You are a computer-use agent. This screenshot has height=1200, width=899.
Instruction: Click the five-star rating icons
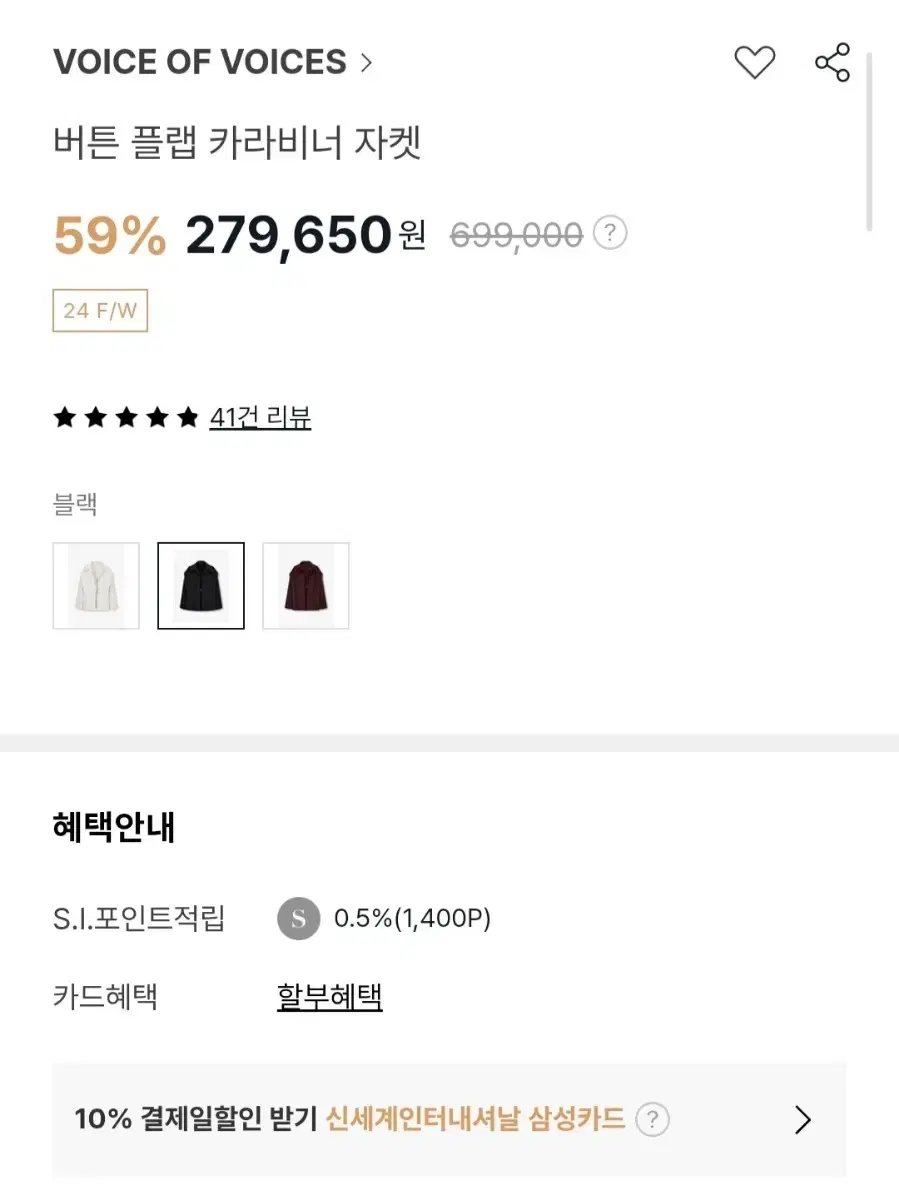(126, 418)
